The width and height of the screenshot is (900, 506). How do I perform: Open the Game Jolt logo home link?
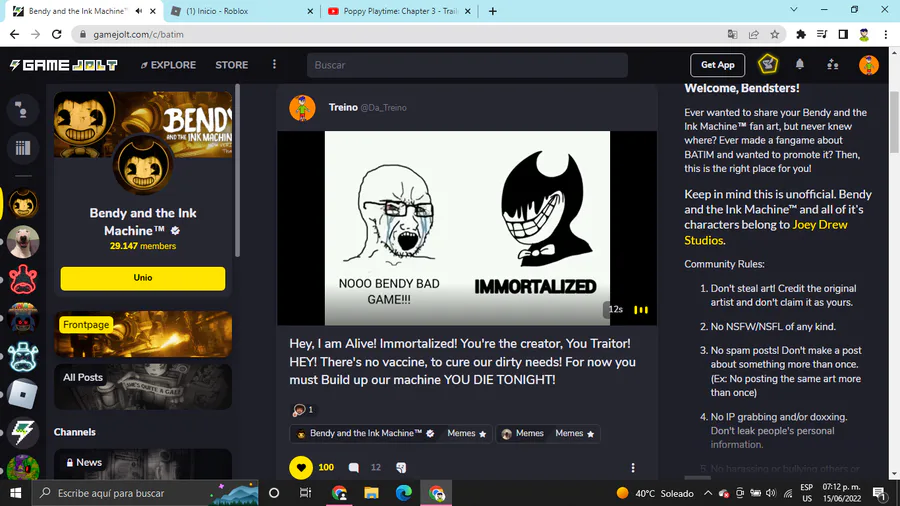pyautogui.click(x=63, y=65)
